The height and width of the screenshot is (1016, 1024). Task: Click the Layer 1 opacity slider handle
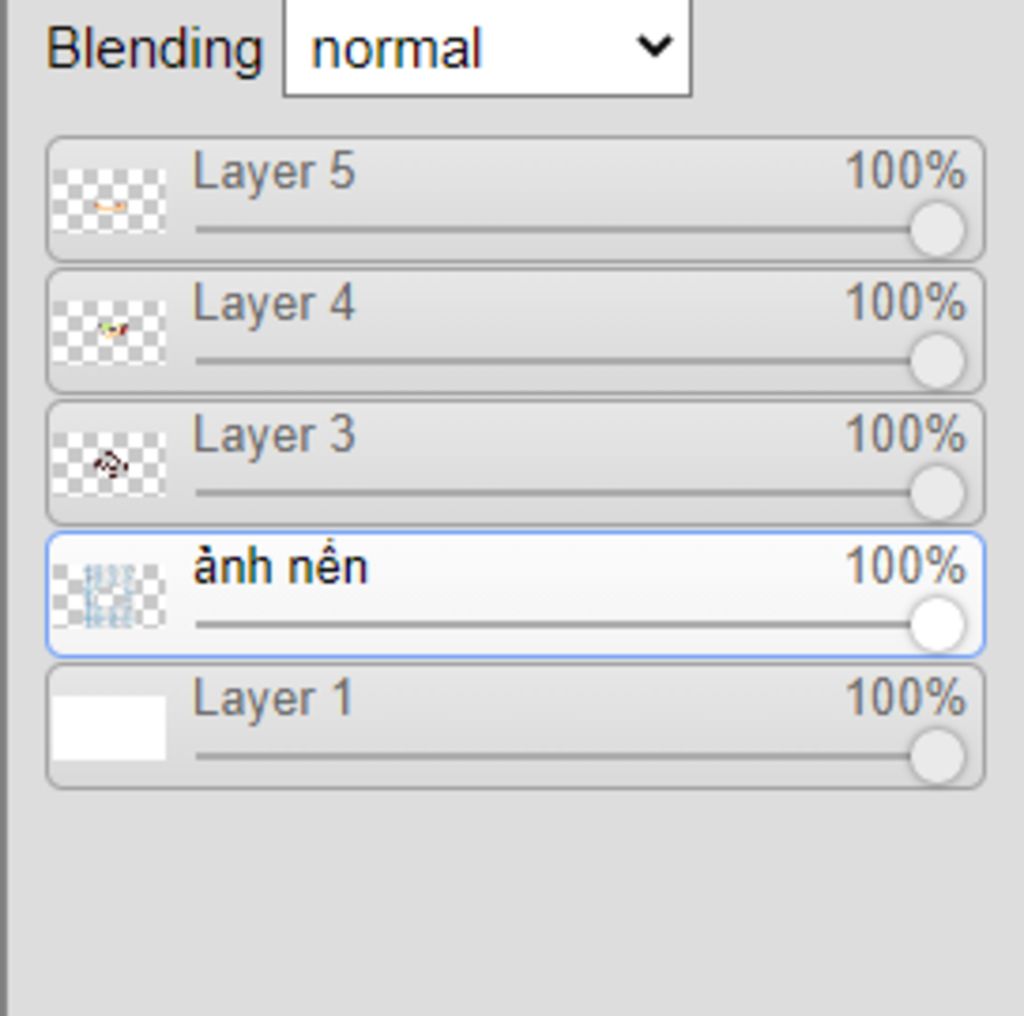click(x=937, y=757)
